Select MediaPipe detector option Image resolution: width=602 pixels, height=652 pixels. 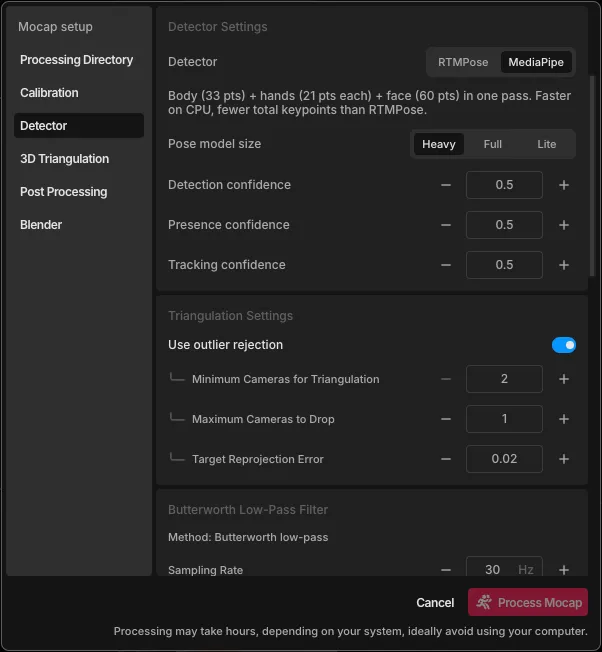tap(536, 62)
